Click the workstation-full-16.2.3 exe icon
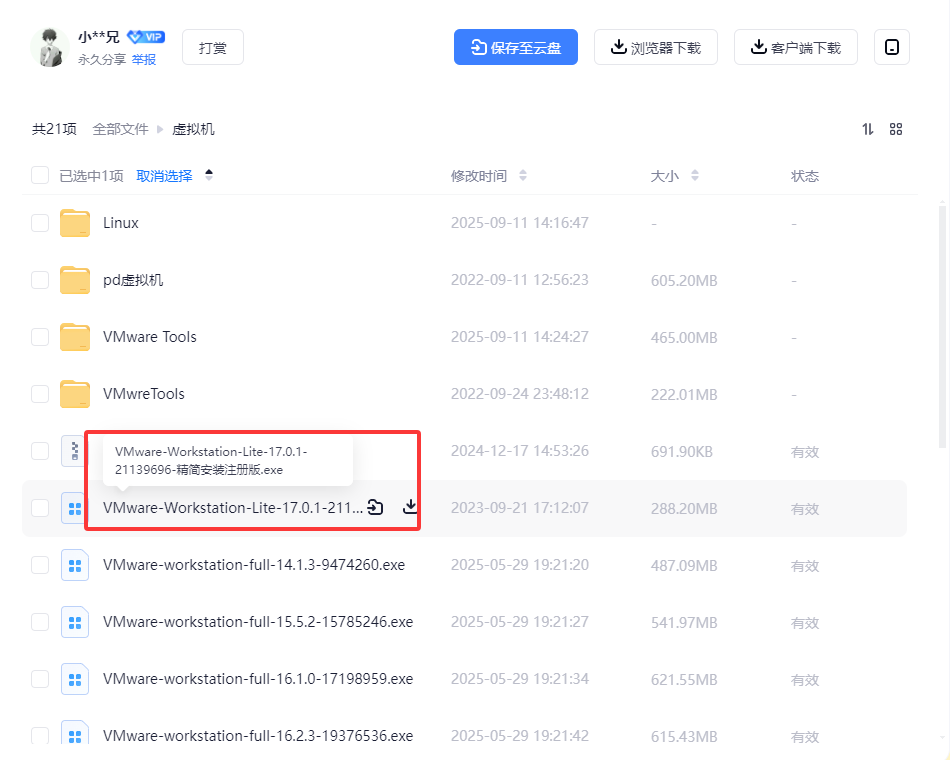The height and width of the screenshot is (760, 950). (75, 733)
